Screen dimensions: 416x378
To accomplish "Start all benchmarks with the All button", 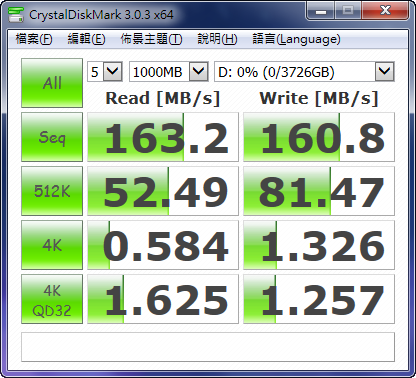I will pyautogui.click(x=52, y=83).
